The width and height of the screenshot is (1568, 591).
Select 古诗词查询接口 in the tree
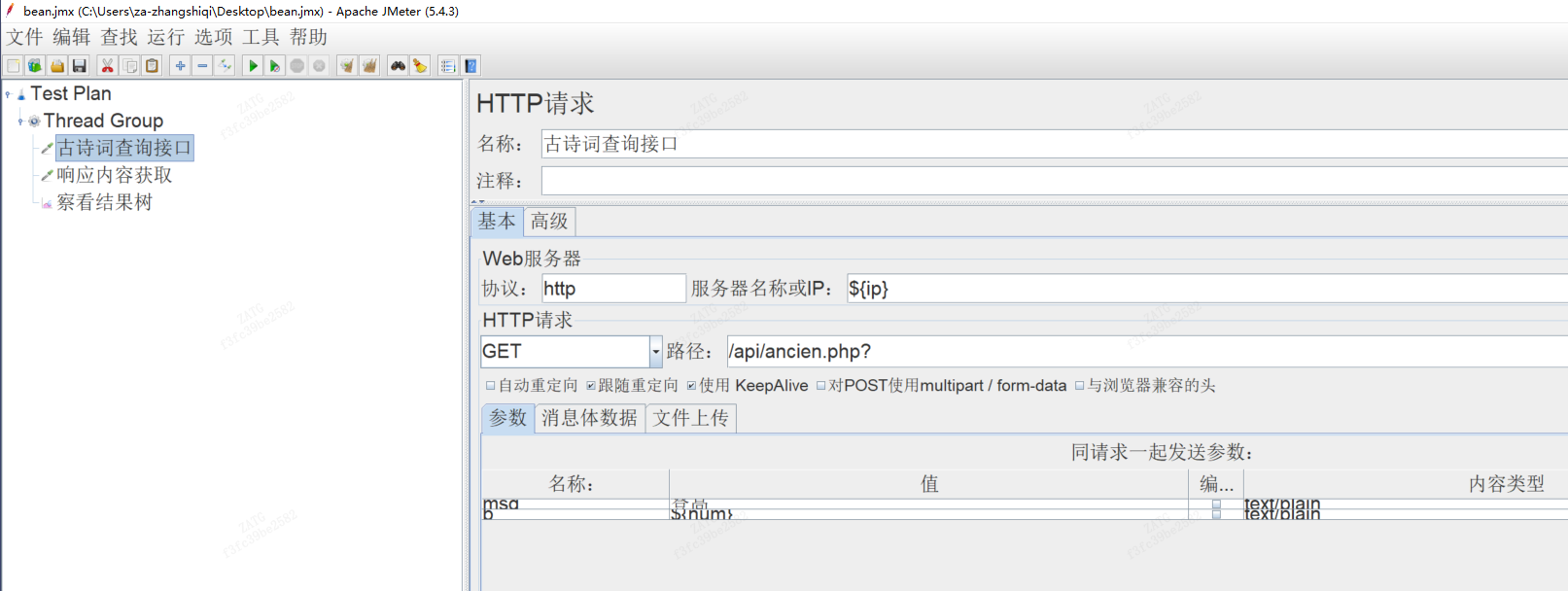coord(124,148)
